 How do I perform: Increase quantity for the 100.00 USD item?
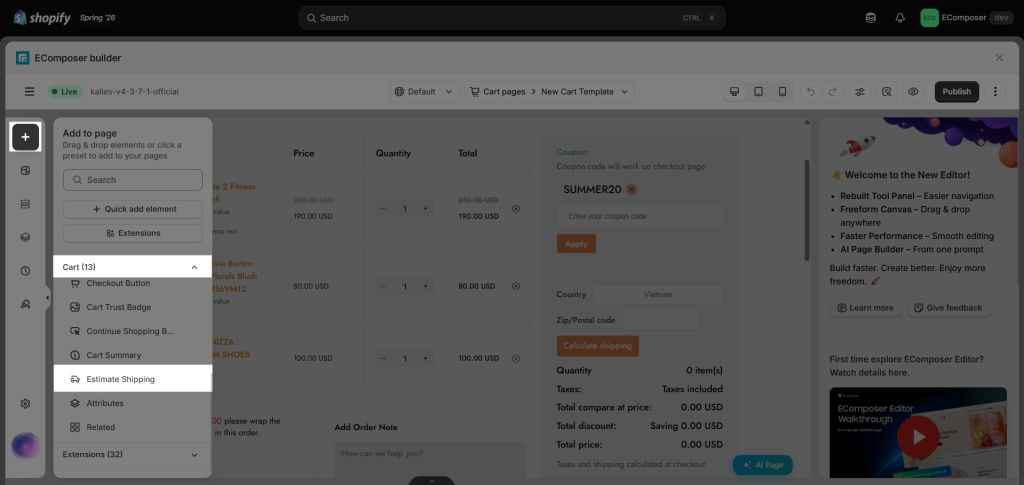pyautogui.click(x=425, y=358)
